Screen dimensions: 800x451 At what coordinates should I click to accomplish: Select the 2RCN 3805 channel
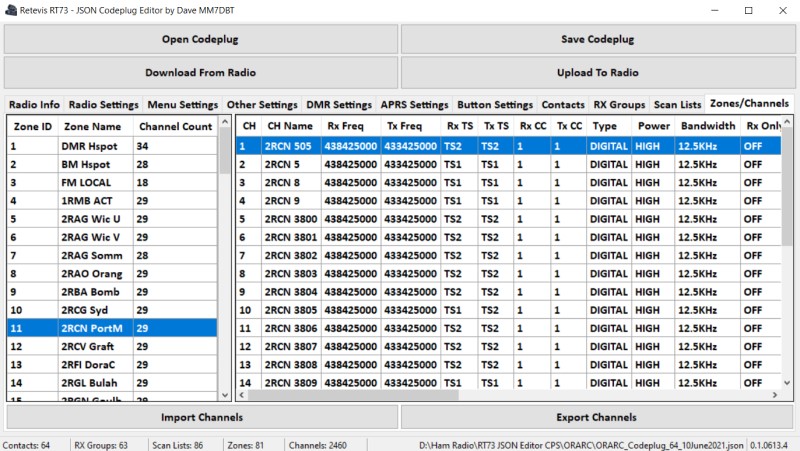[x=291, y=310]
